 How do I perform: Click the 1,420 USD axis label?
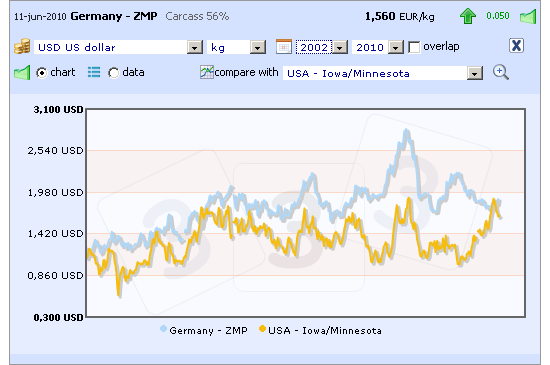(55, 234)
